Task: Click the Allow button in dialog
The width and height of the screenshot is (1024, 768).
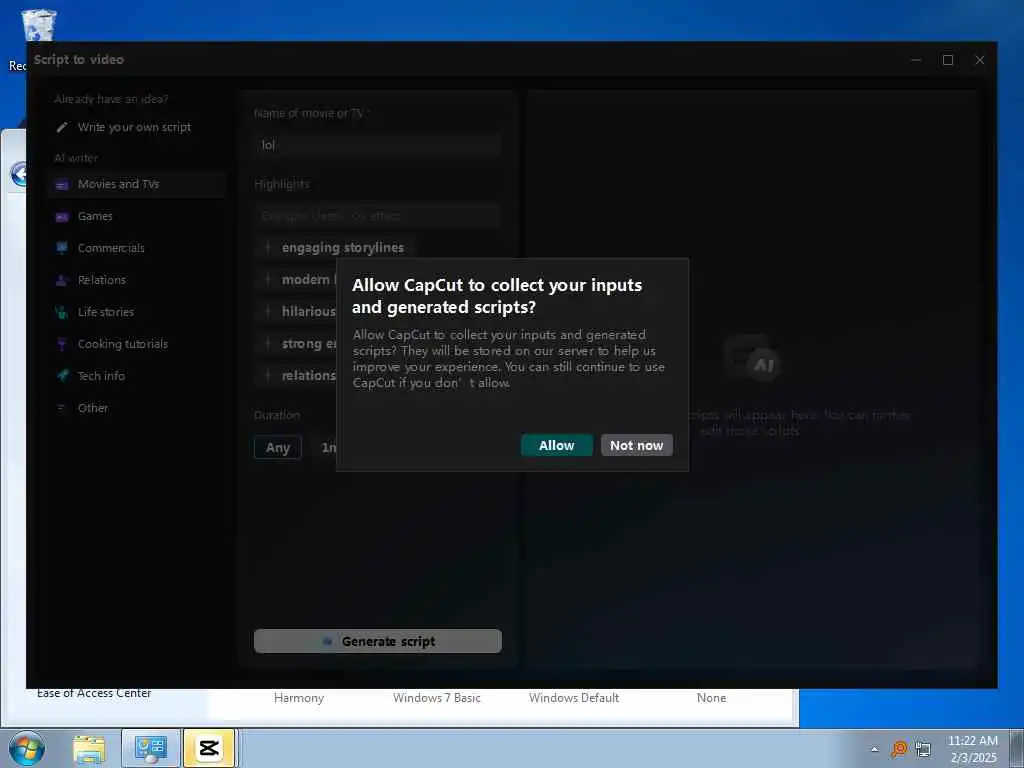Action: [x=556, y=445]
